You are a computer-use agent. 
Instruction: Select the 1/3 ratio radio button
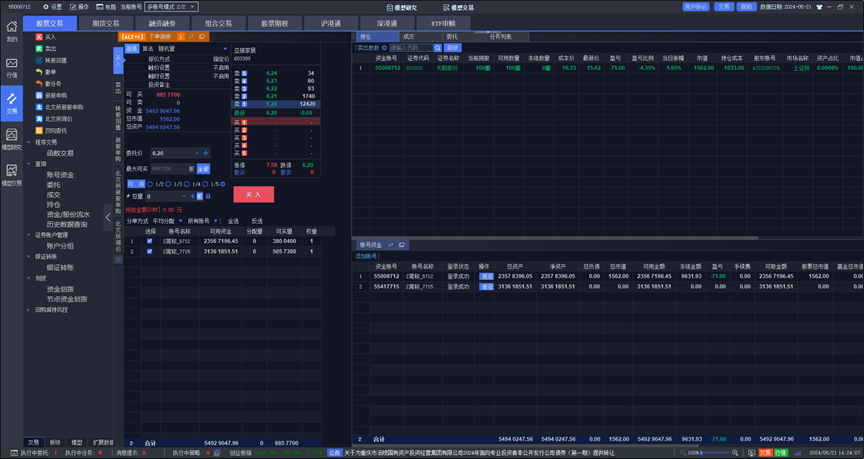pos(169,184)
